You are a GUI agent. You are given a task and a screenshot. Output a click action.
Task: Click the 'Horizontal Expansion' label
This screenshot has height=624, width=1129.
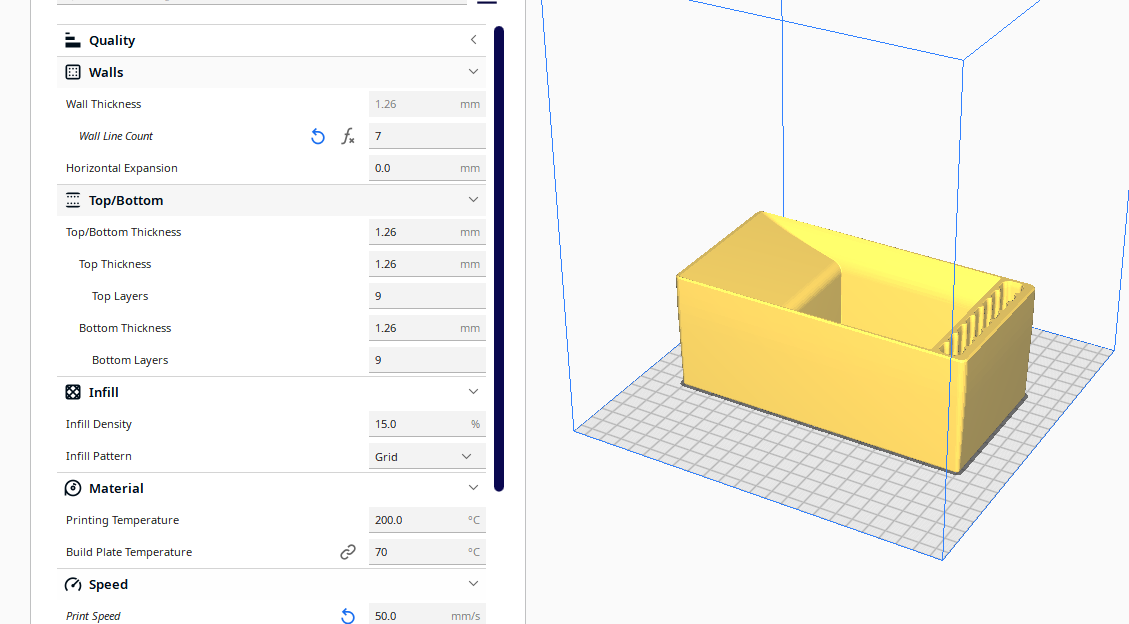[122, 168]
